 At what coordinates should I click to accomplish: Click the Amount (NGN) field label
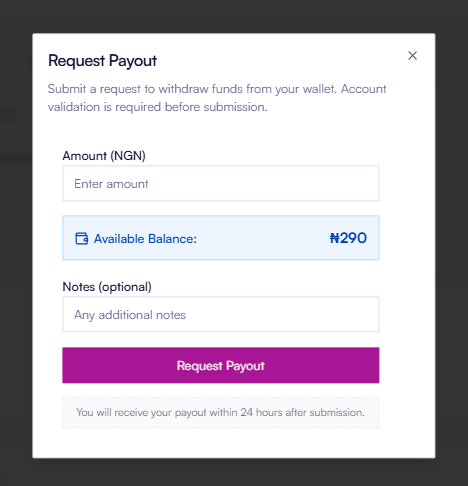point(104,156)
